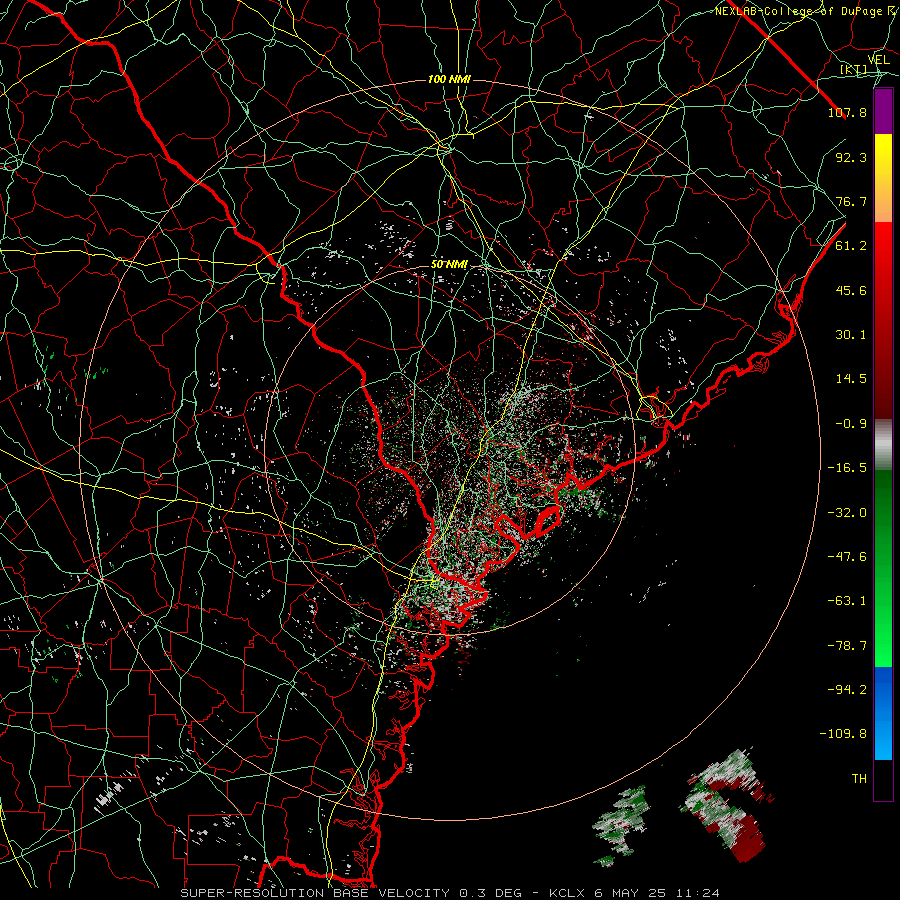Click the 100 NMI range ring label

[449, 79]
